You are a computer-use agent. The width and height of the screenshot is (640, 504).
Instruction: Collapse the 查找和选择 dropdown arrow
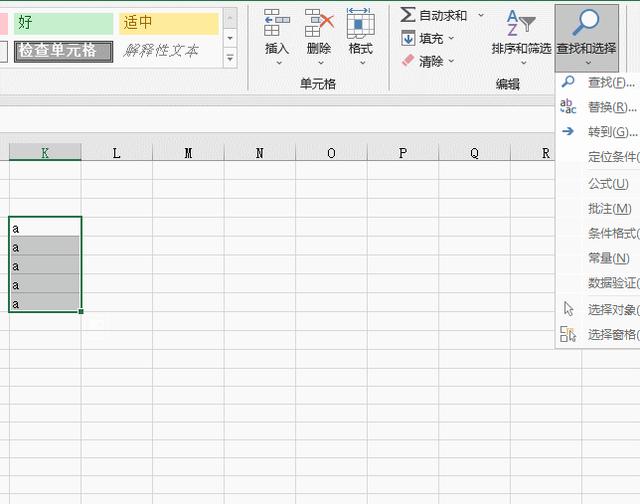588,63
